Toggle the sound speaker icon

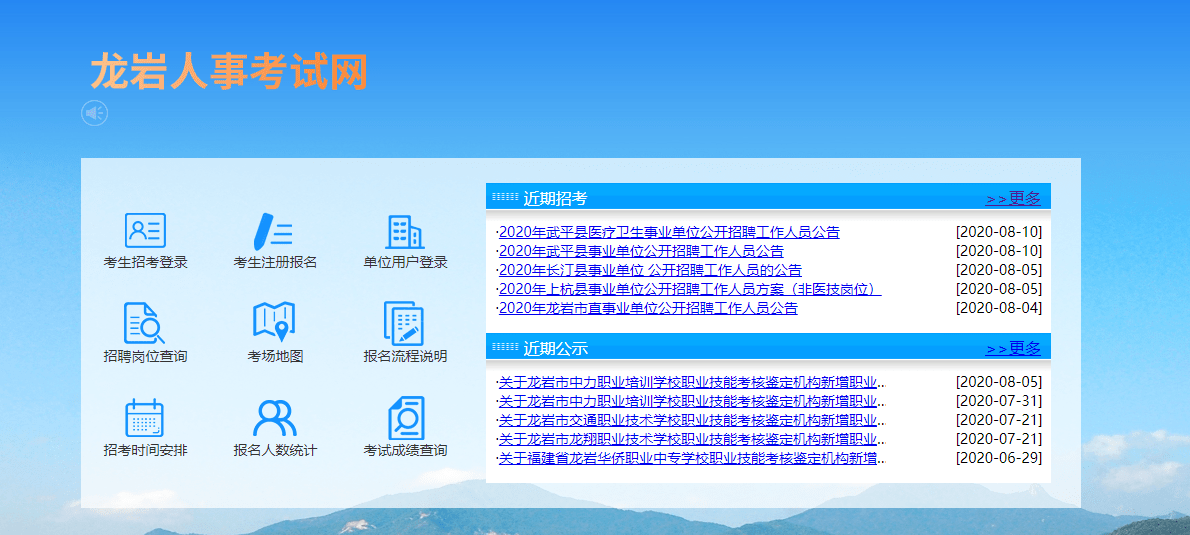(x=95, y=113)
